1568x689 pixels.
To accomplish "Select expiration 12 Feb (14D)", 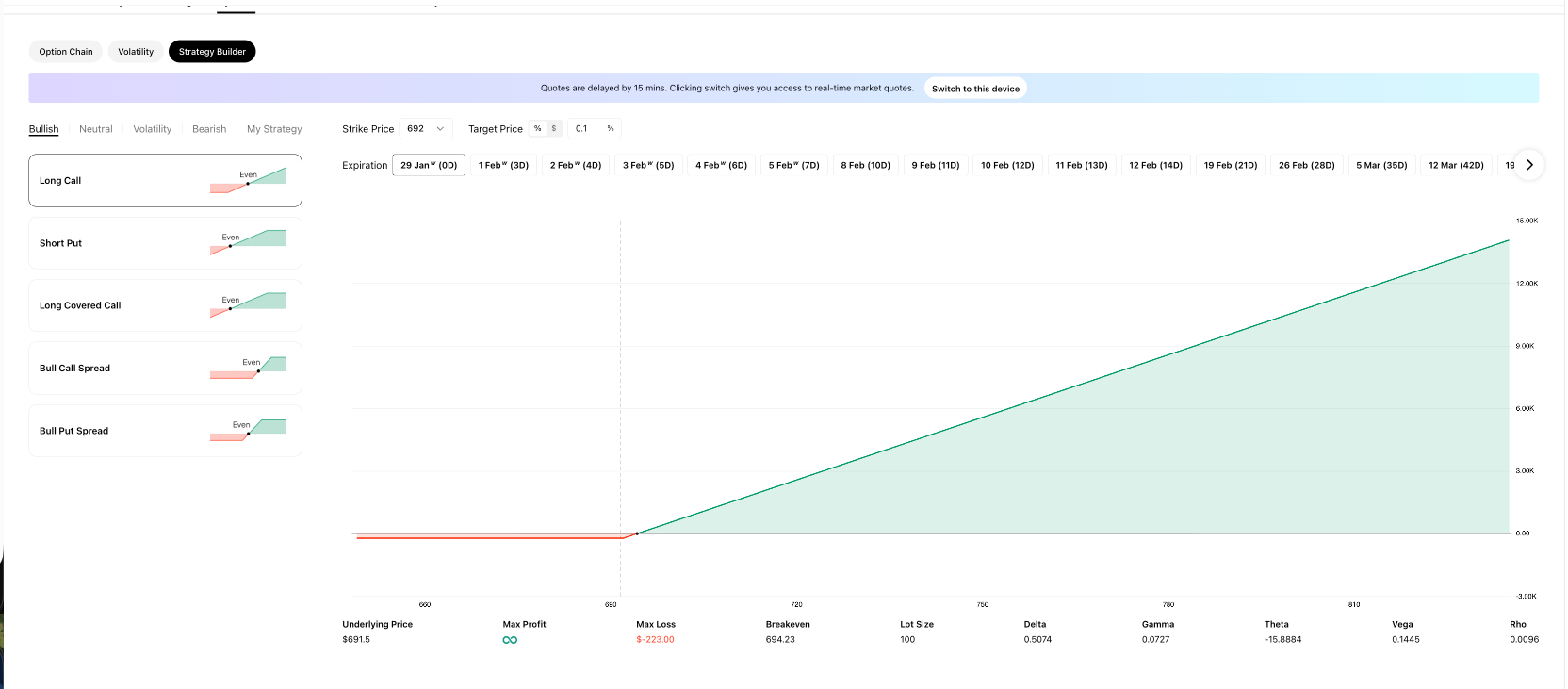I will [1155, 165].
